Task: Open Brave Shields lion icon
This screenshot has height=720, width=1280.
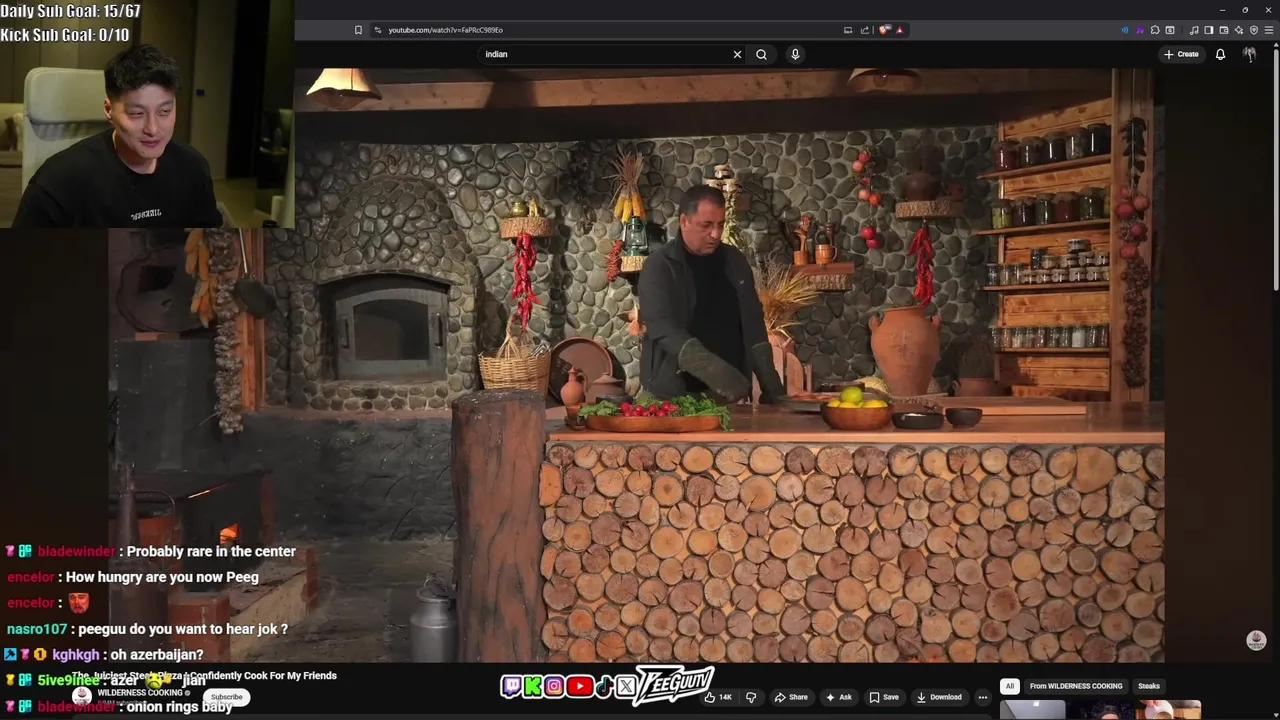Action: 884,30
